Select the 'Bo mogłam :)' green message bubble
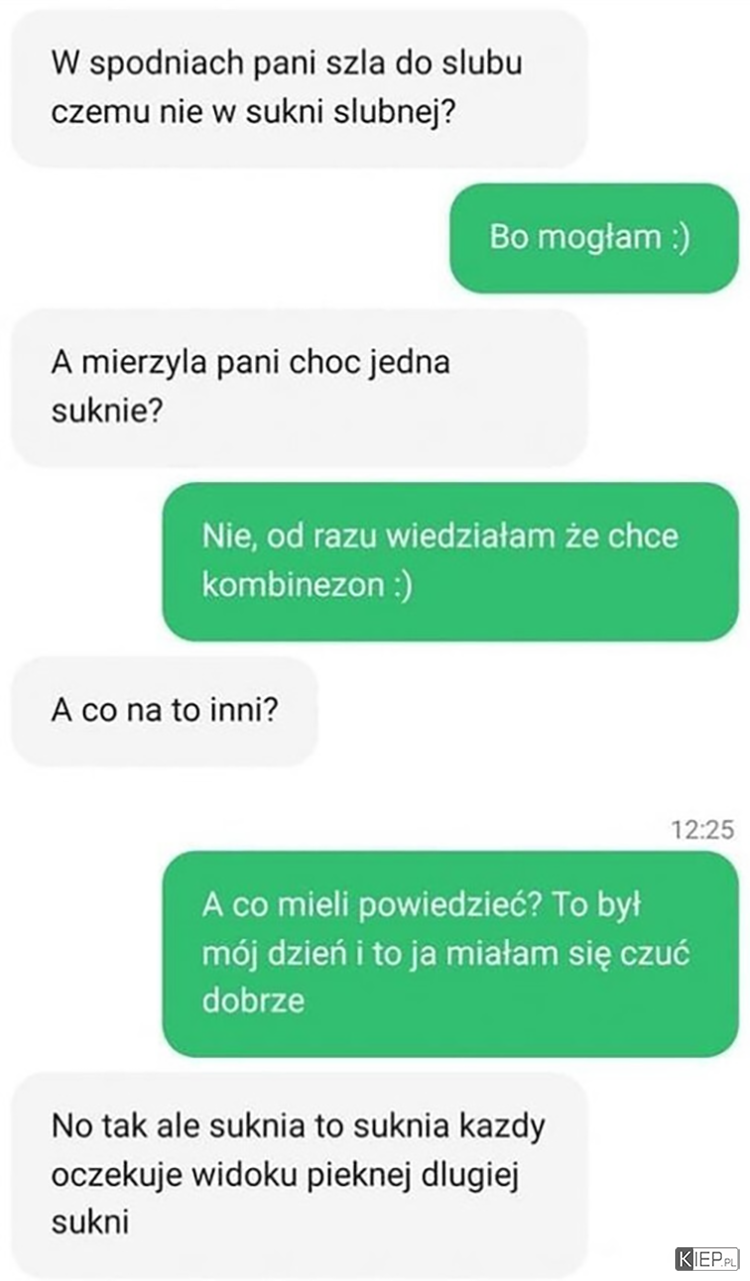750x1281 pixels. (x=594, y=238)
